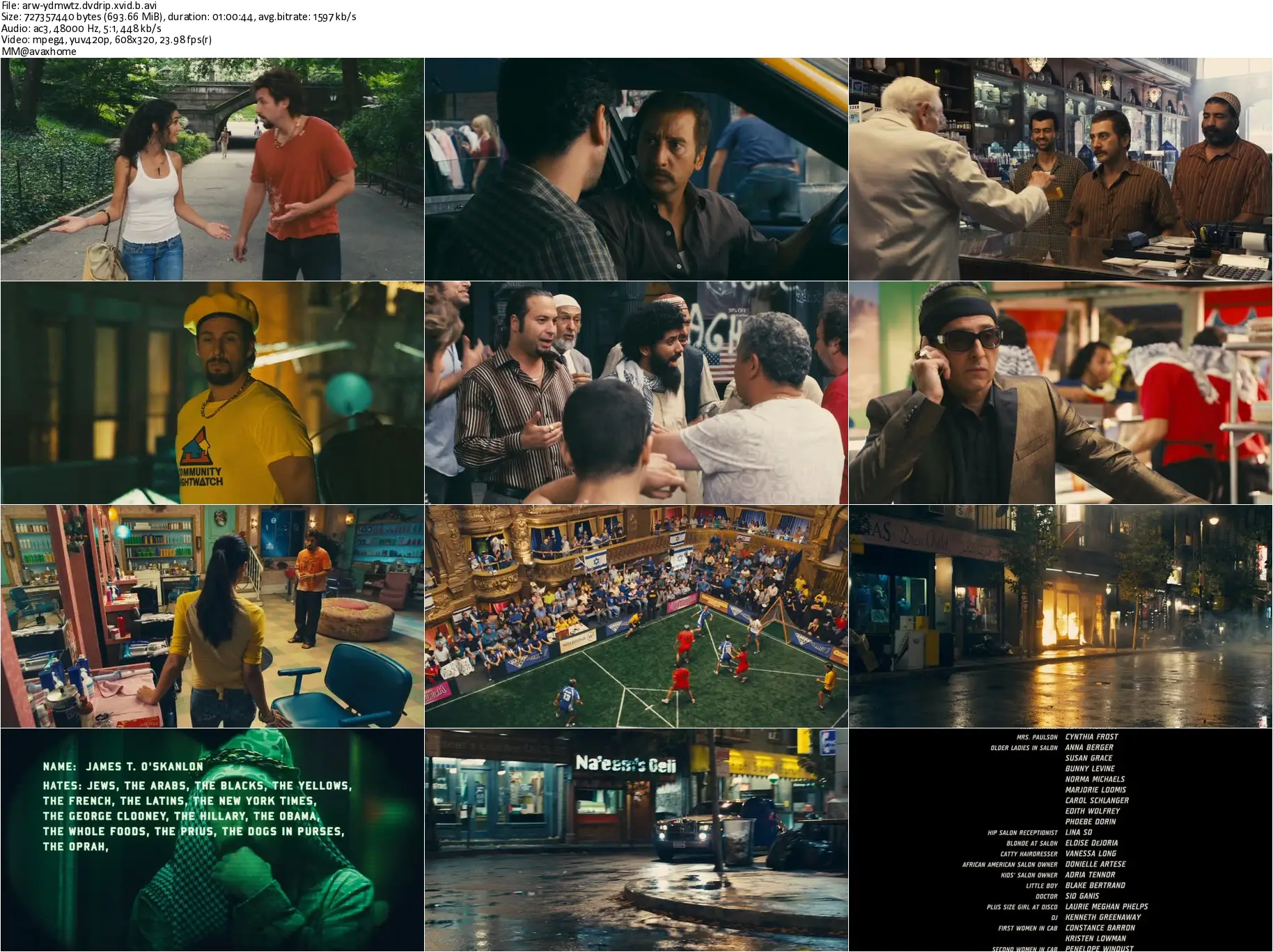This screenshot has height=952, width=1273.
Task: Click the 'Size: 727357440 bytes' info line
Action: [178, 17]
